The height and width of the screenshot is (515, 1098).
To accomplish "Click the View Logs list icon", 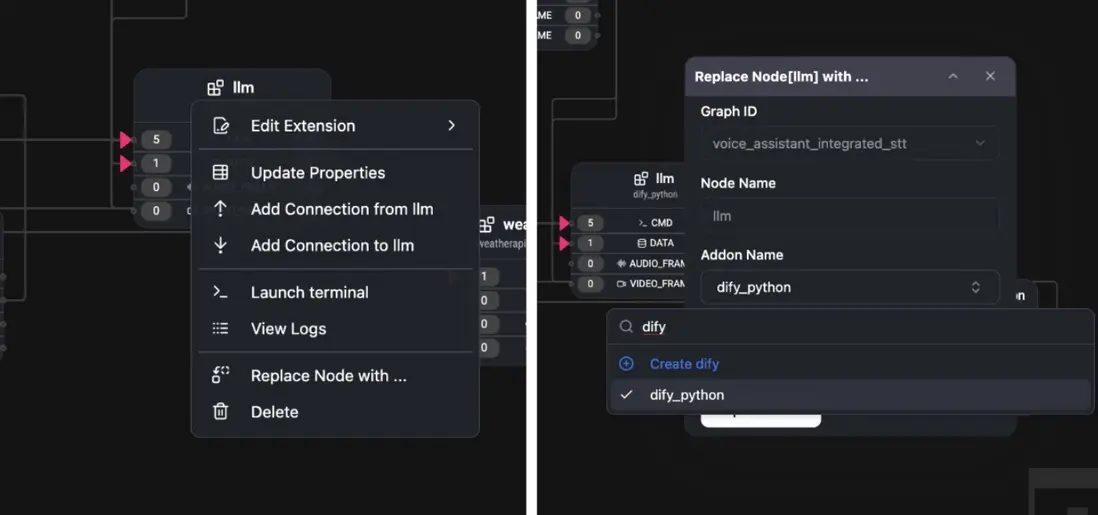I will coord(221,329).
